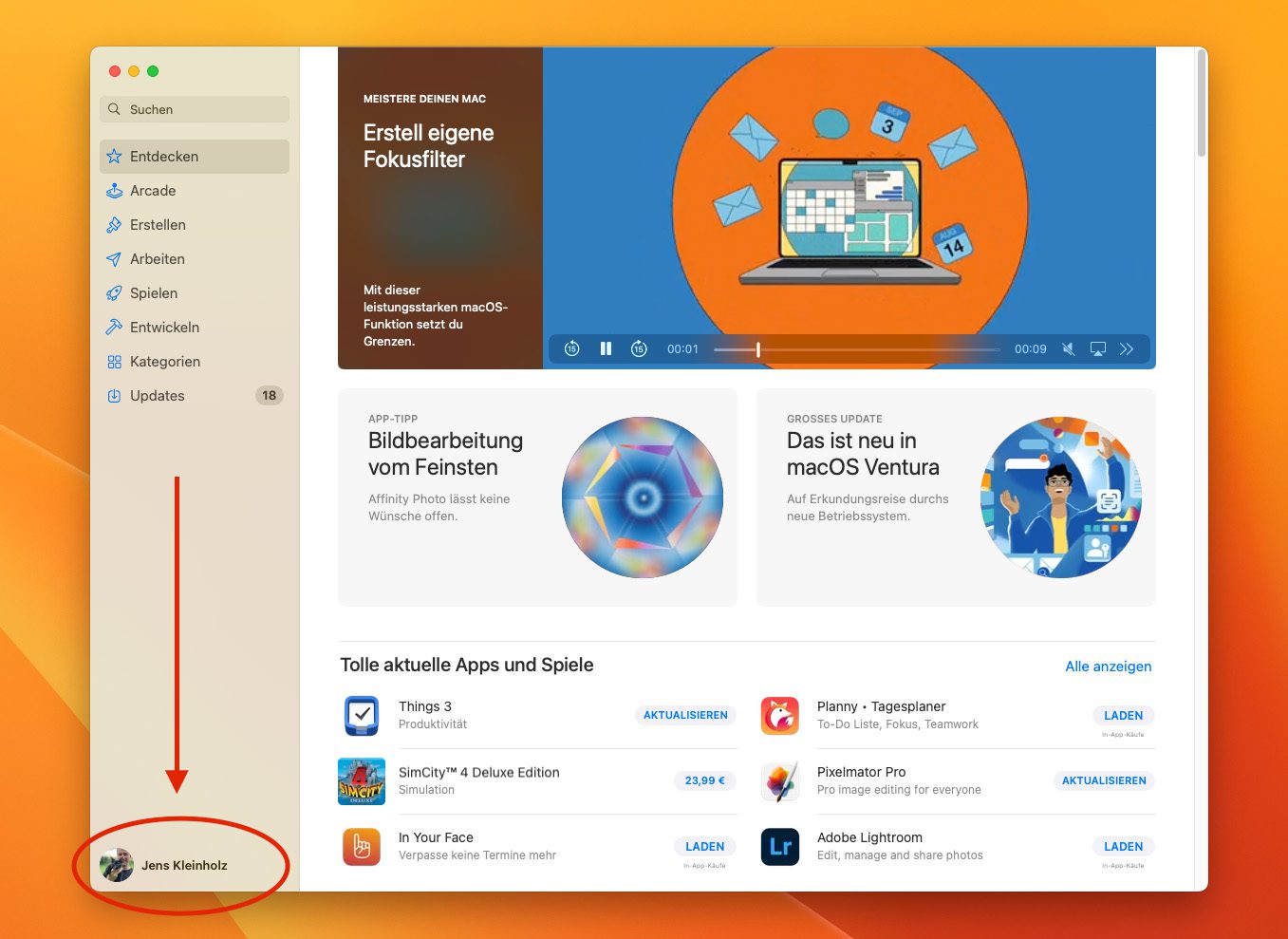1288x939 pixels.
Task: Select Kategorien in the sidebar
Action: [165, 362]
